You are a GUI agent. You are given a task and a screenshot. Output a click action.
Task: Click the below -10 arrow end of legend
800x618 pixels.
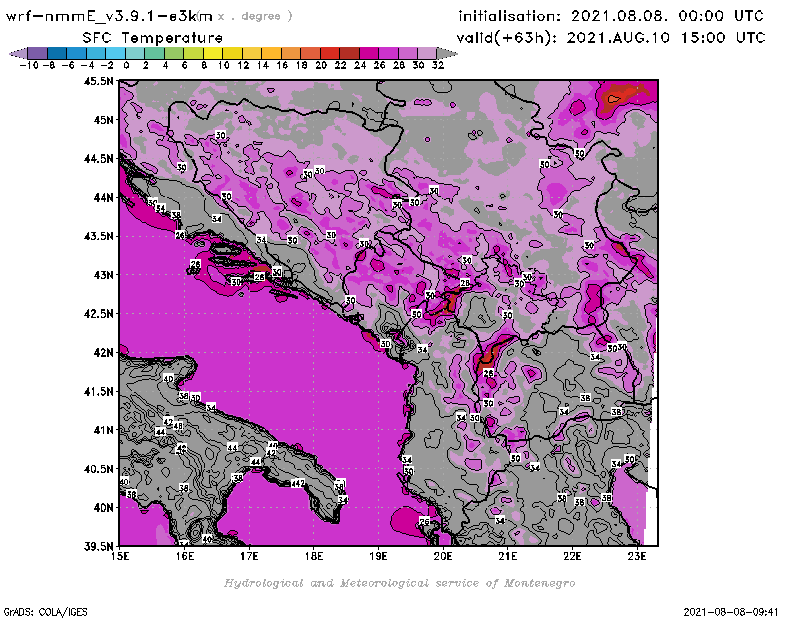point(18,53)
